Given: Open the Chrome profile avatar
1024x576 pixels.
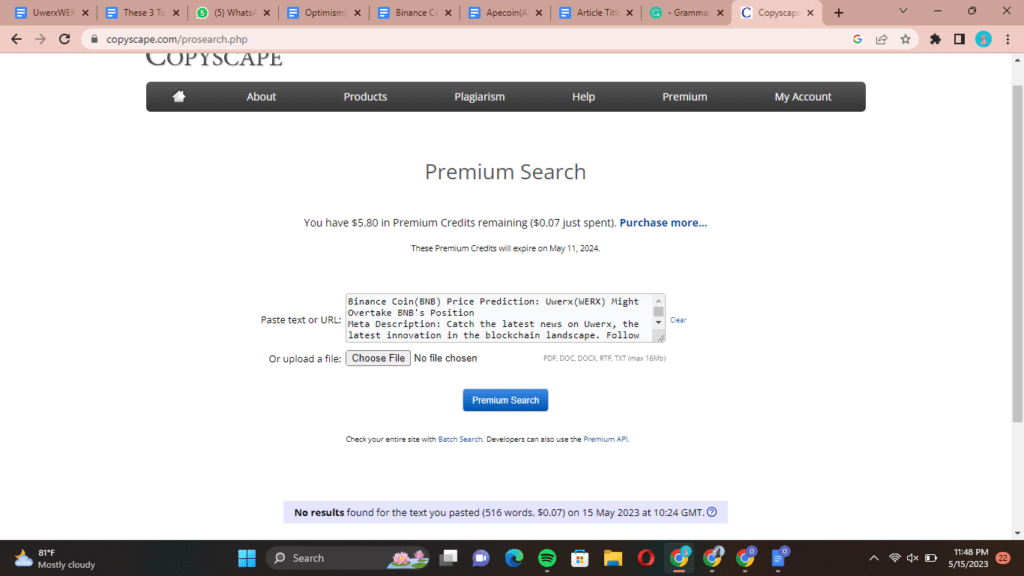Looking at the screenshot, I should 984,39.
